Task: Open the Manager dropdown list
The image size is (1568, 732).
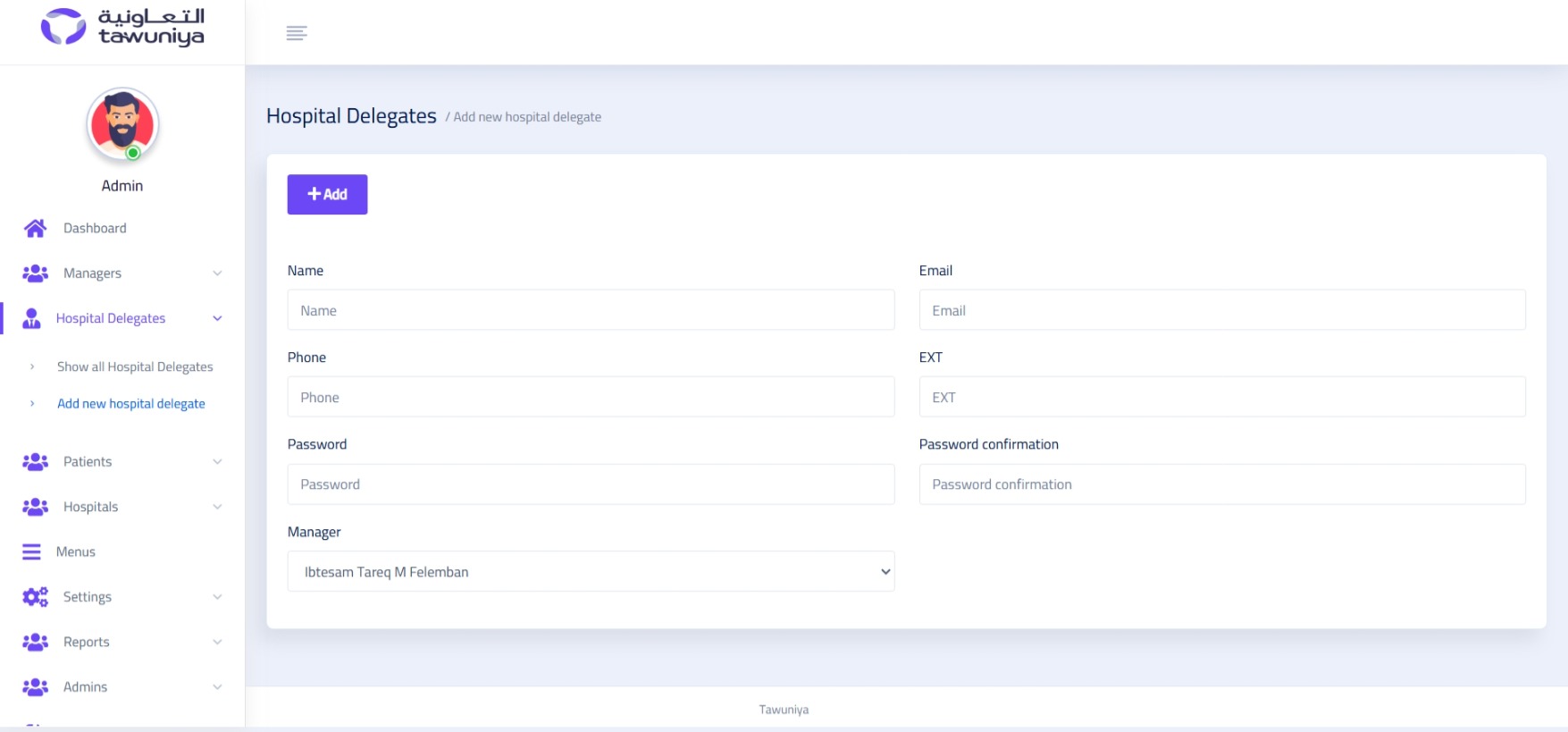Action: pyautogui.click(x=591, y=572)
